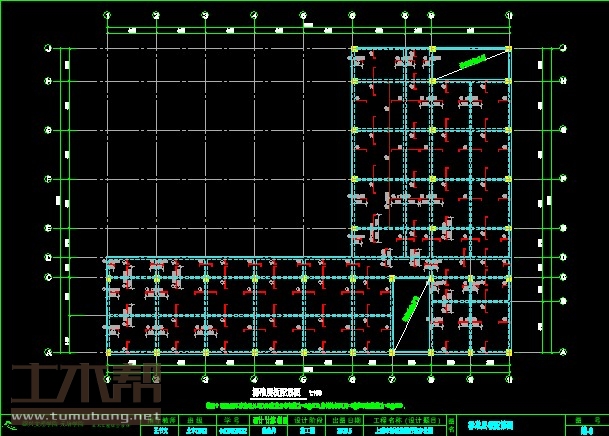This screenshot has height=436, width=609.
Task: Select yellow column marker at plan's top-right corner
Action: tap(510, 48)
